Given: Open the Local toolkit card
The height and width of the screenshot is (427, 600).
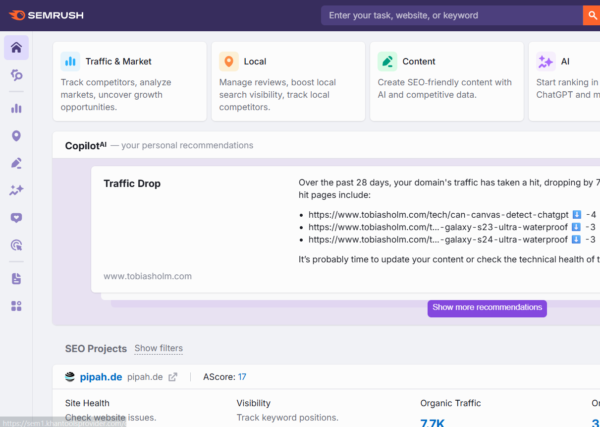Looking at the screenshot, I should click(288, 81).
